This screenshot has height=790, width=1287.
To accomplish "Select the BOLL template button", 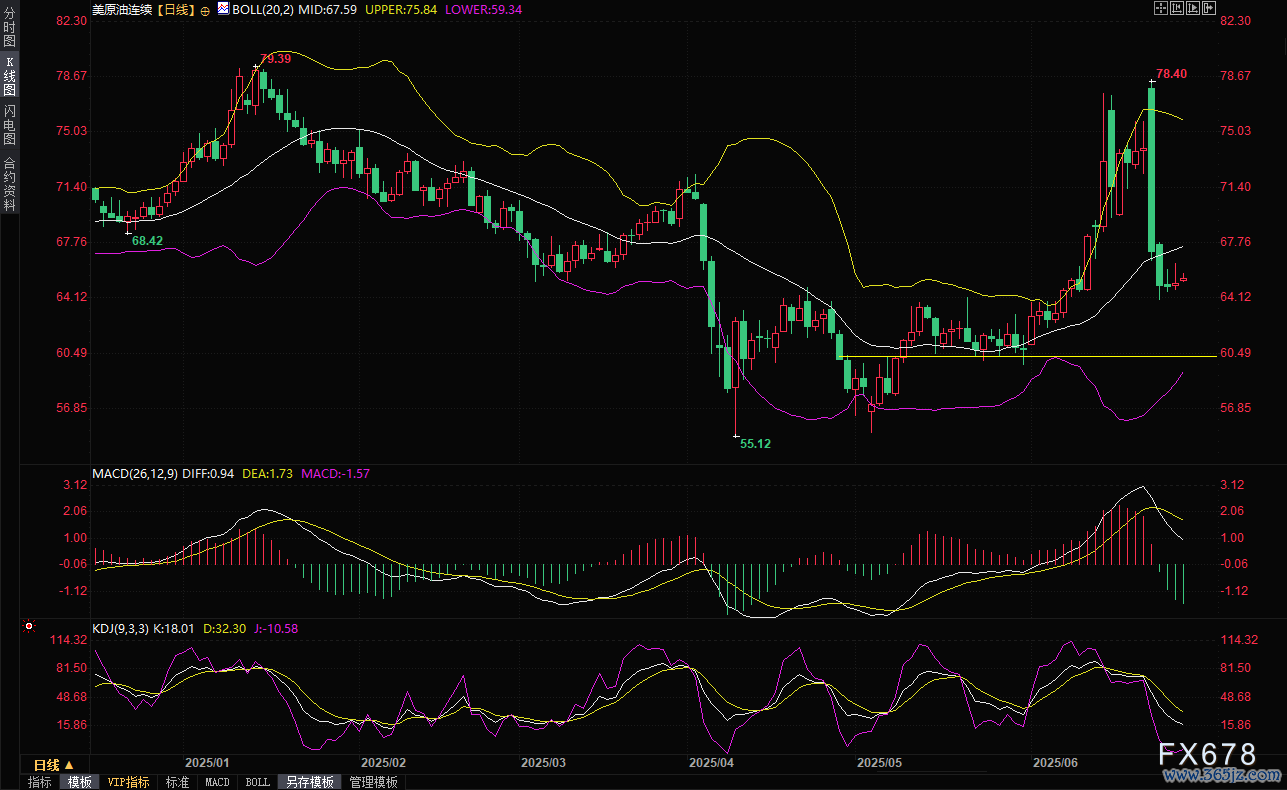I will tap(258, 782).
